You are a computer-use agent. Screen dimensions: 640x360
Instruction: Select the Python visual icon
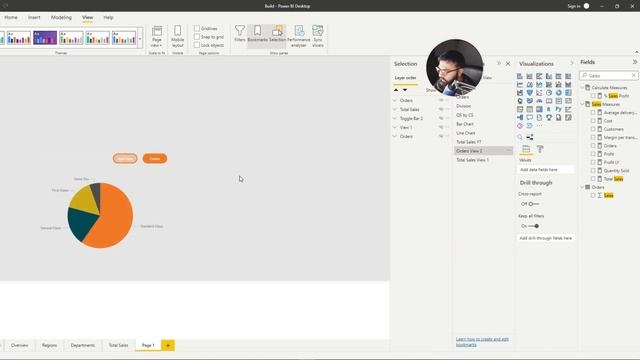click(558, 109)
